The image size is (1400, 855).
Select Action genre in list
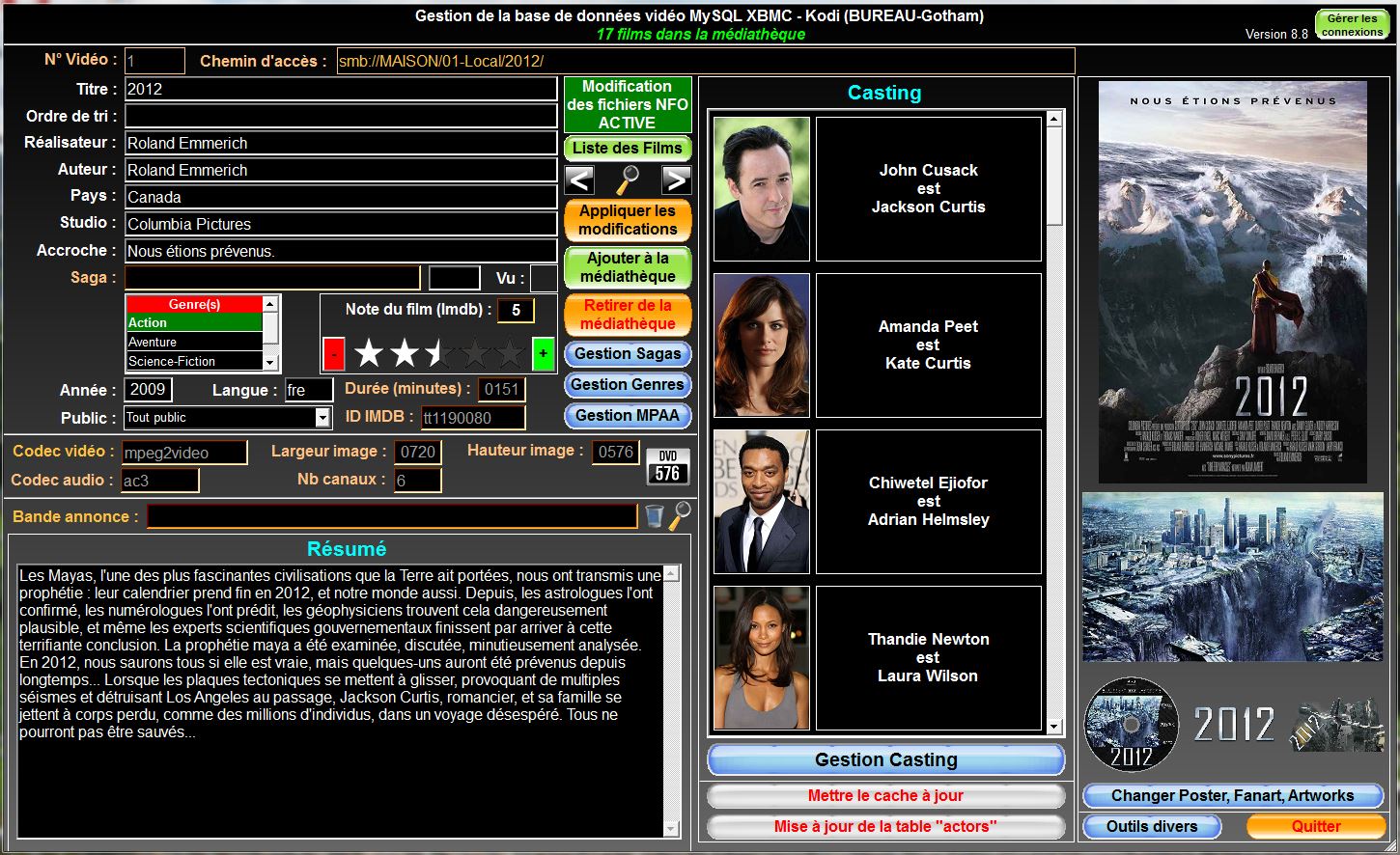click(x=194, y=322)
